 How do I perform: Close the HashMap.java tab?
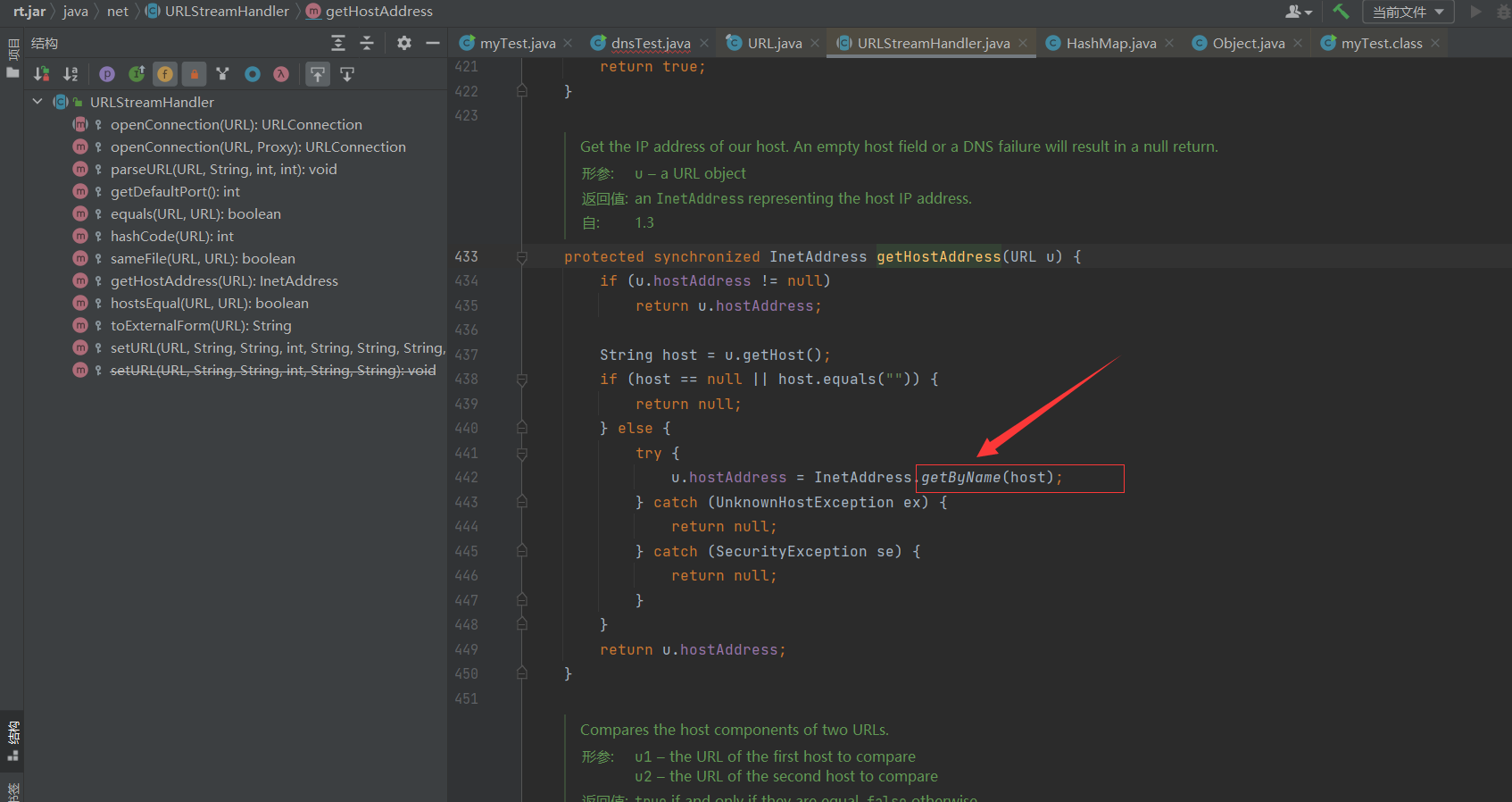click(x=1169, y=43)
